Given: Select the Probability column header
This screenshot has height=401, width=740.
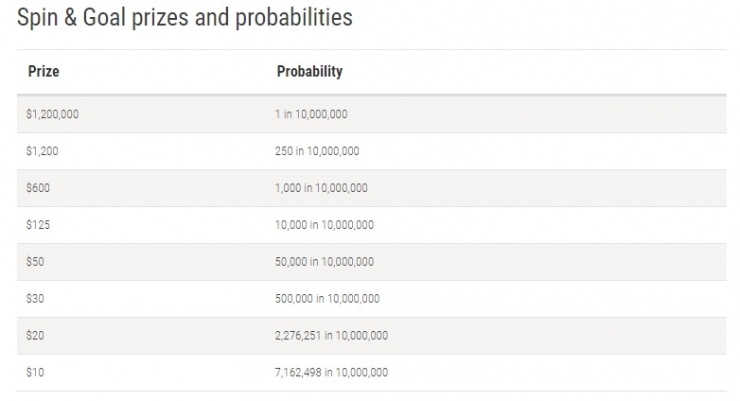Looking at the screenshot, I should pos(310,71).
